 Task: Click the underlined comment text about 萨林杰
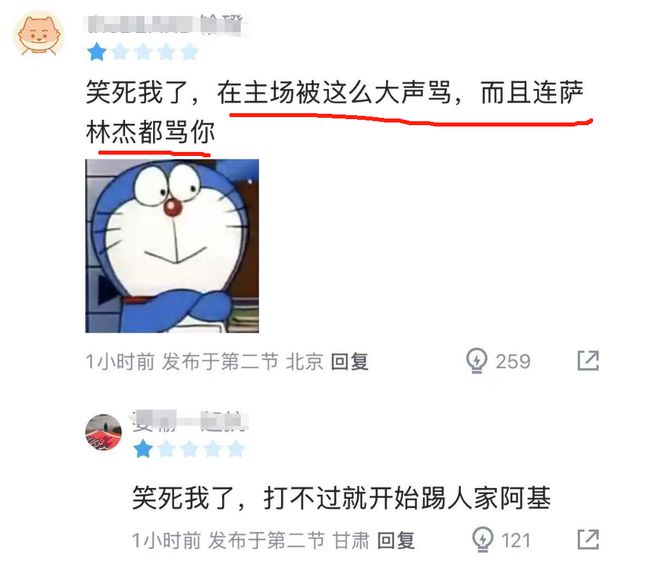pos(335,112)
